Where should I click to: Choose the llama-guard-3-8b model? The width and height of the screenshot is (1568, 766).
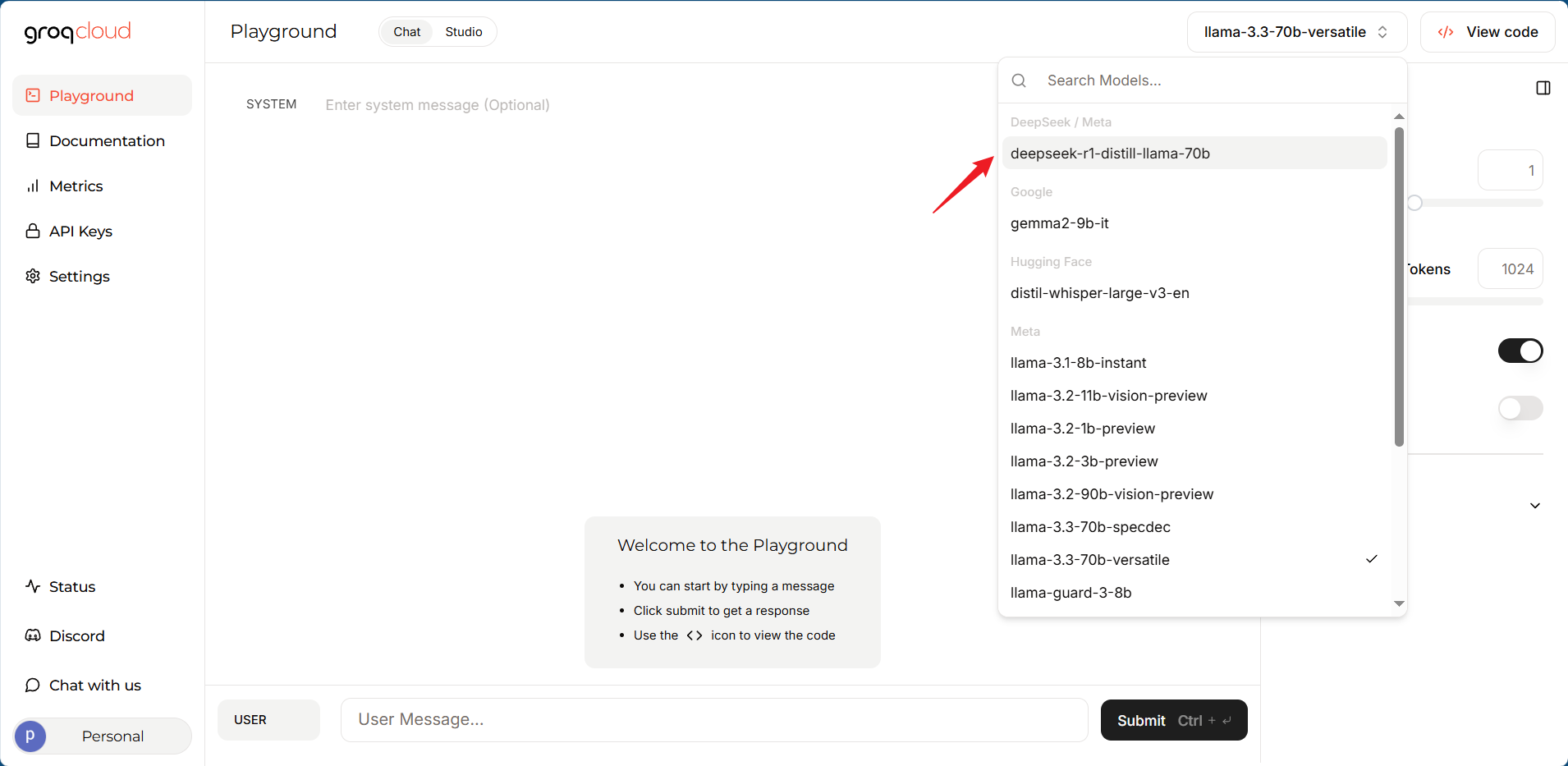1194,592
